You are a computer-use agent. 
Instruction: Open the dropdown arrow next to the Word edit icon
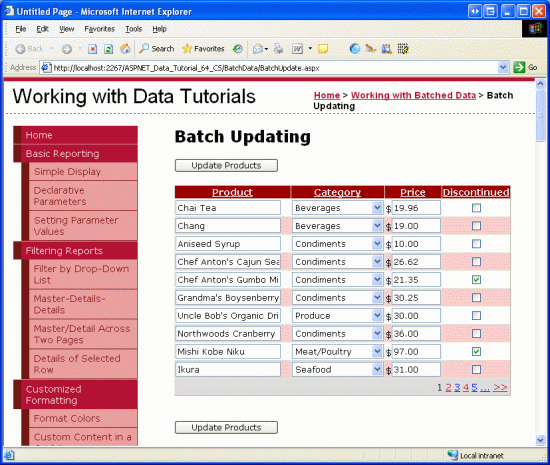click(x=310, y=48)
